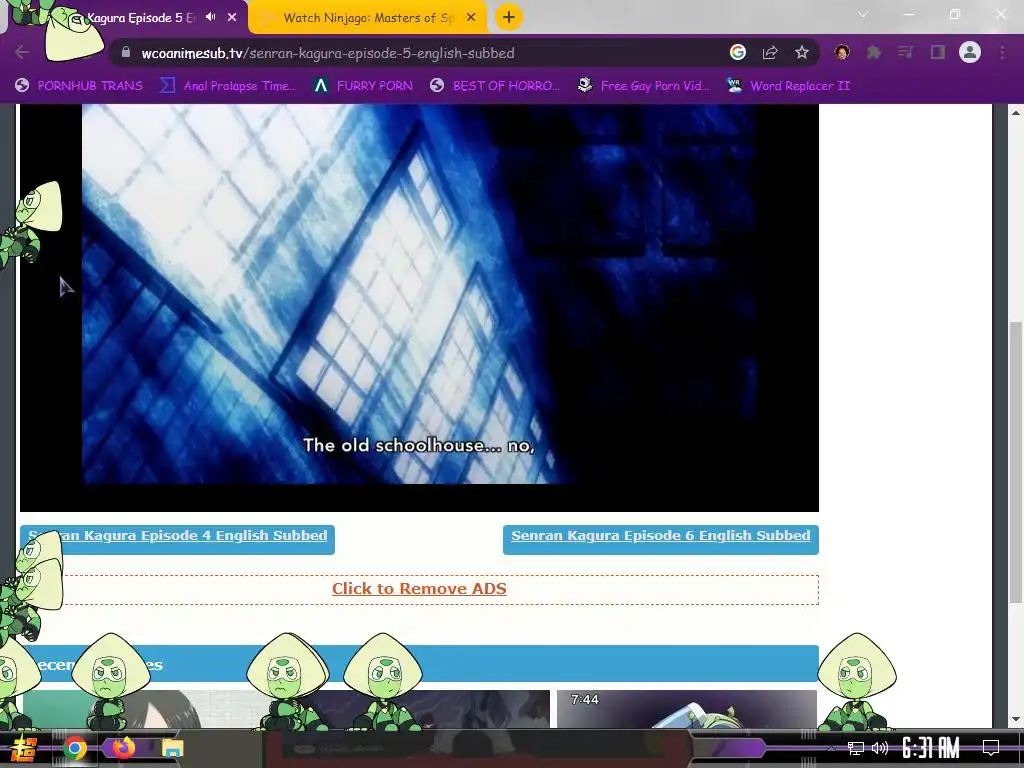
Task: Click the 6:31 AM clock
Action: 931,748
